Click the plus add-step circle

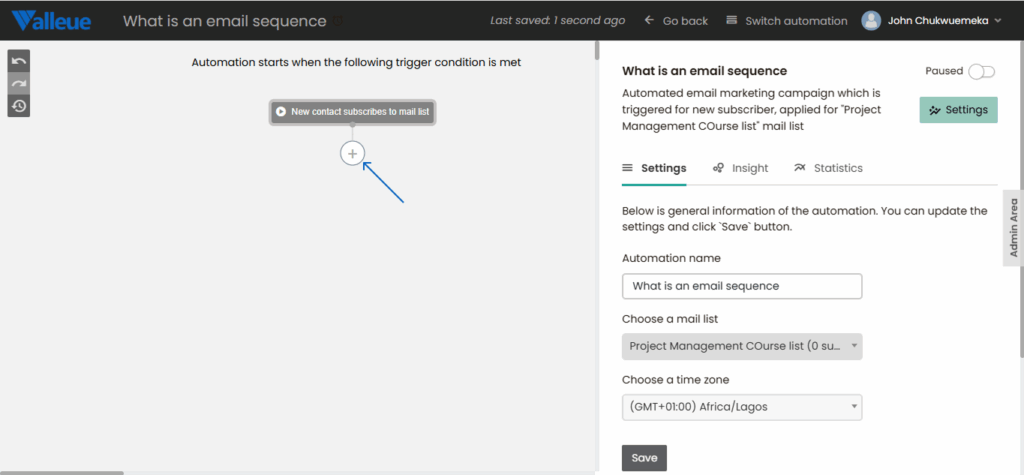click(x=353, y=154)
